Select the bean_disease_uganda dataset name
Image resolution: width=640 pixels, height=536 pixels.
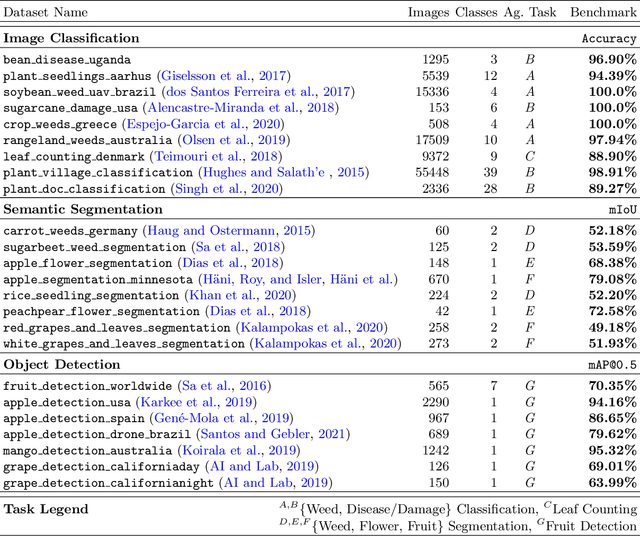[x=67, y=60]
